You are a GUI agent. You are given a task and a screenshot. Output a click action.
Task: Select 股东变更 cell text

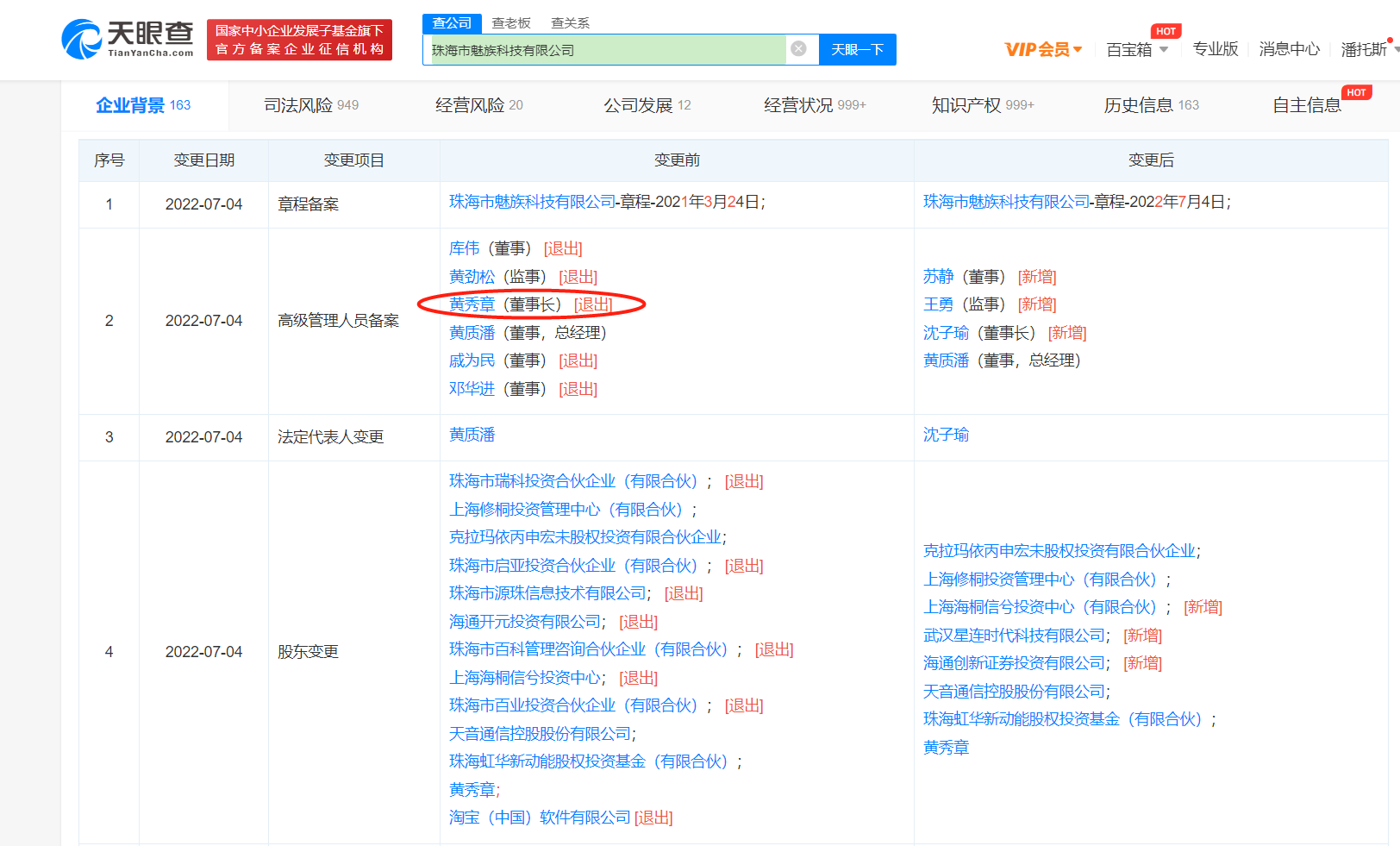click(x=308, y=652)
